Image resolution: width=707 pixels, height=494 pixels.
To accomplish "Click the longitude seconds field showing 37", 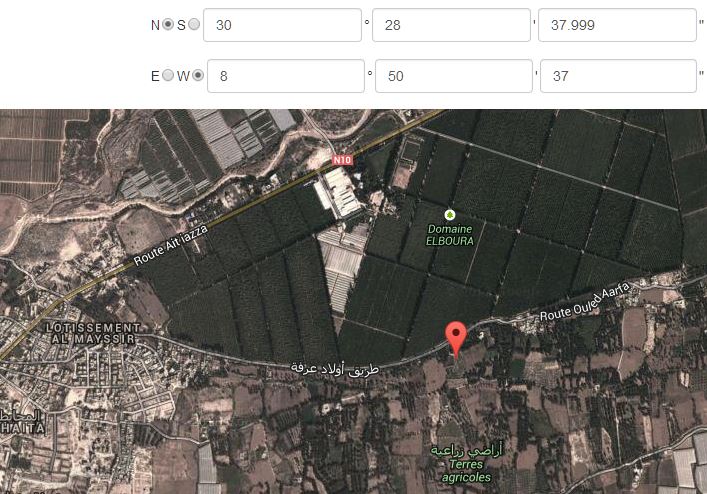I will (x=619, y=75).
